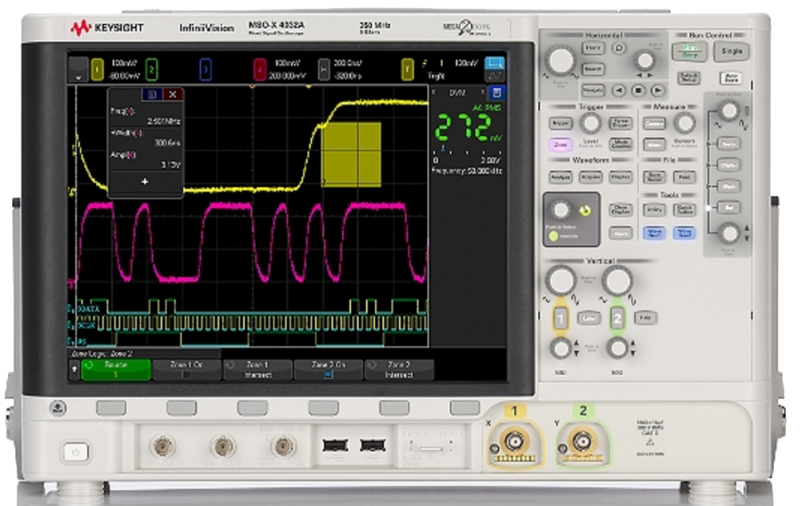
Task: Push the Save Recall button
Action: (654, 177)
